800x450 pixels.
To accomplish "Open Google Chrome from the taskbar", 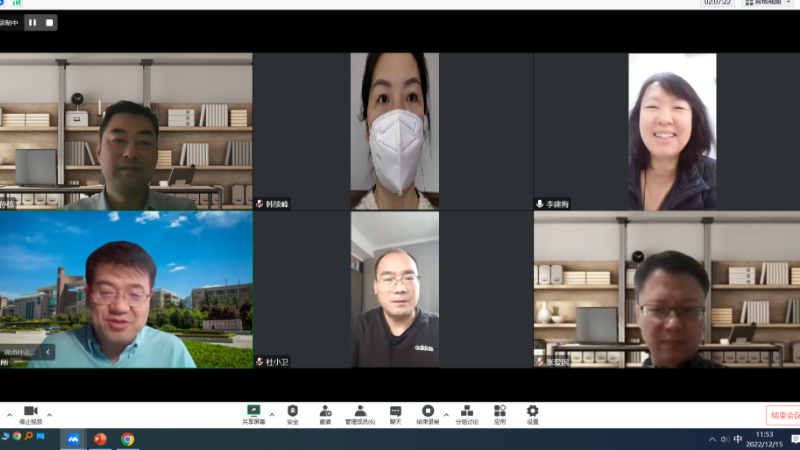I will [x=128, y=439].
